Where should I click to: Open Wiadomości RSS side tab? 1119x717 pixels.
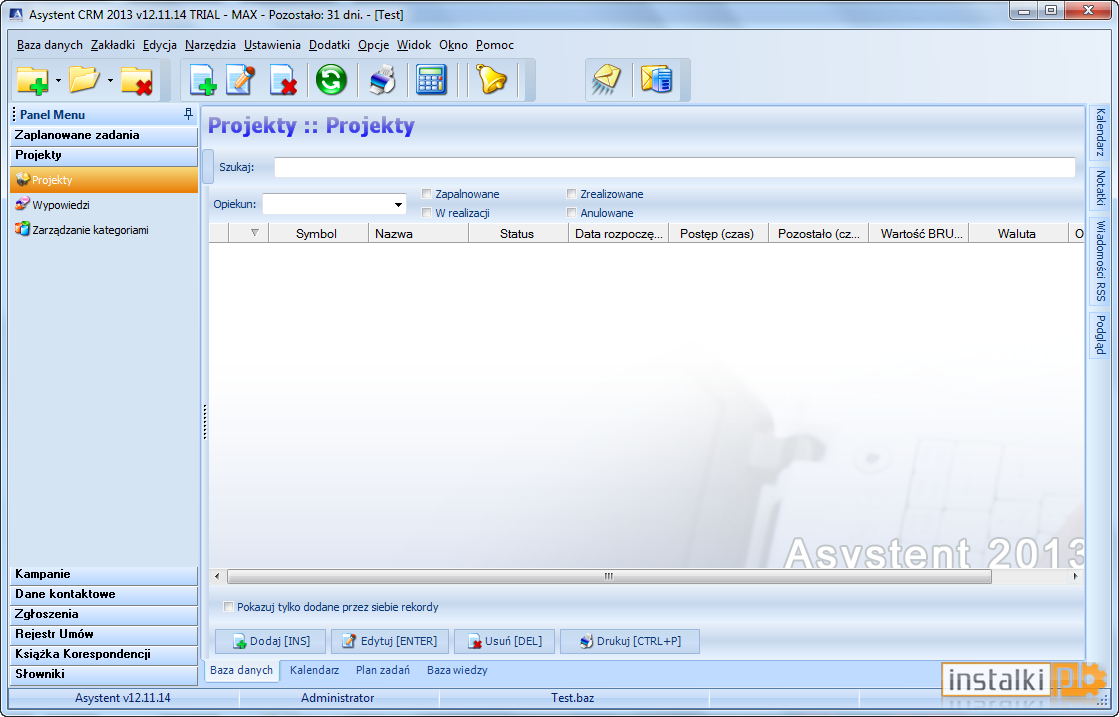(1100, 261)
